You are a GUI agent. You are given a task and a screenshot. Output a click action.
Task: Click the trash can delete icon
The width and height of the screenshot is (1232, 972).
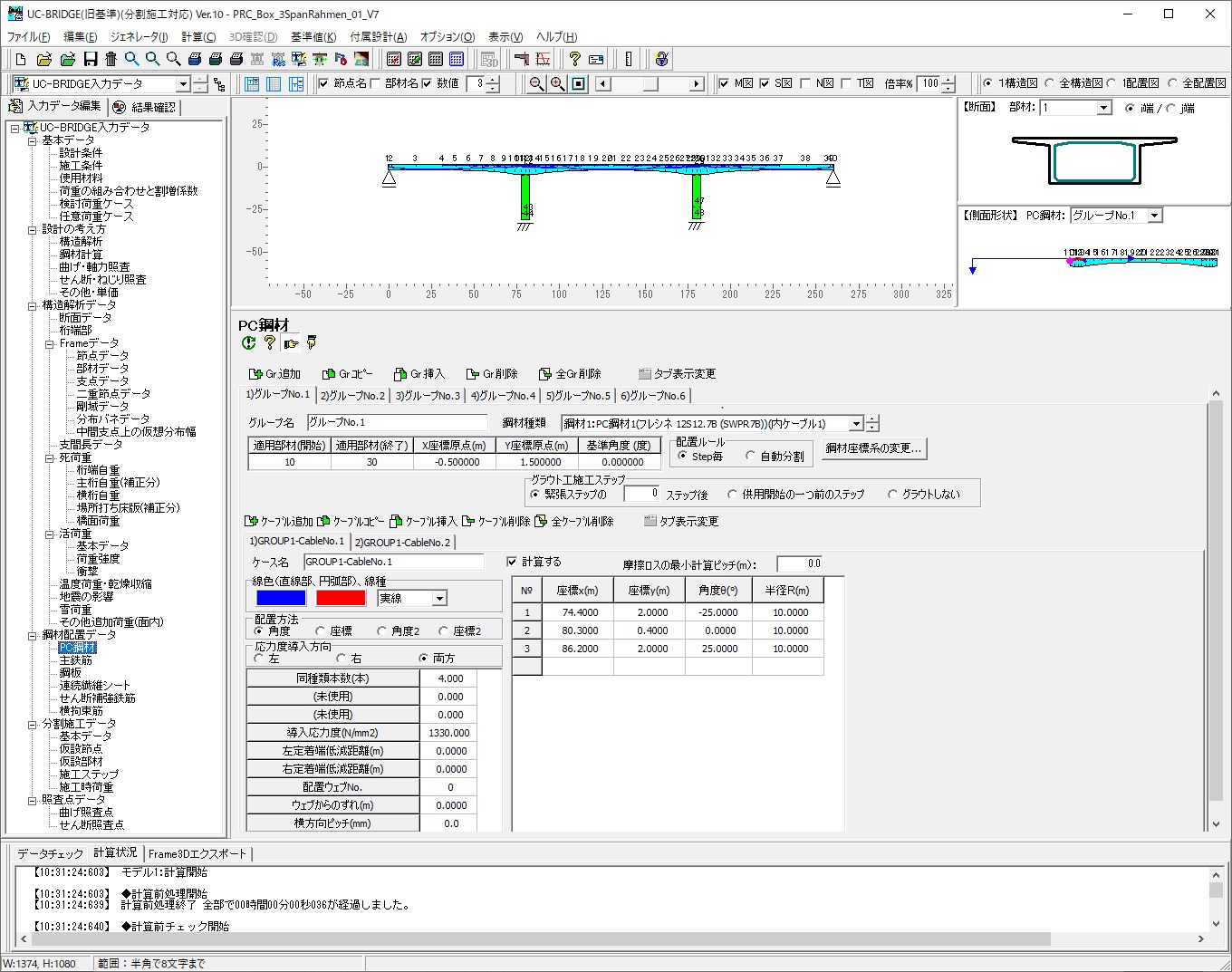(111, 60)
